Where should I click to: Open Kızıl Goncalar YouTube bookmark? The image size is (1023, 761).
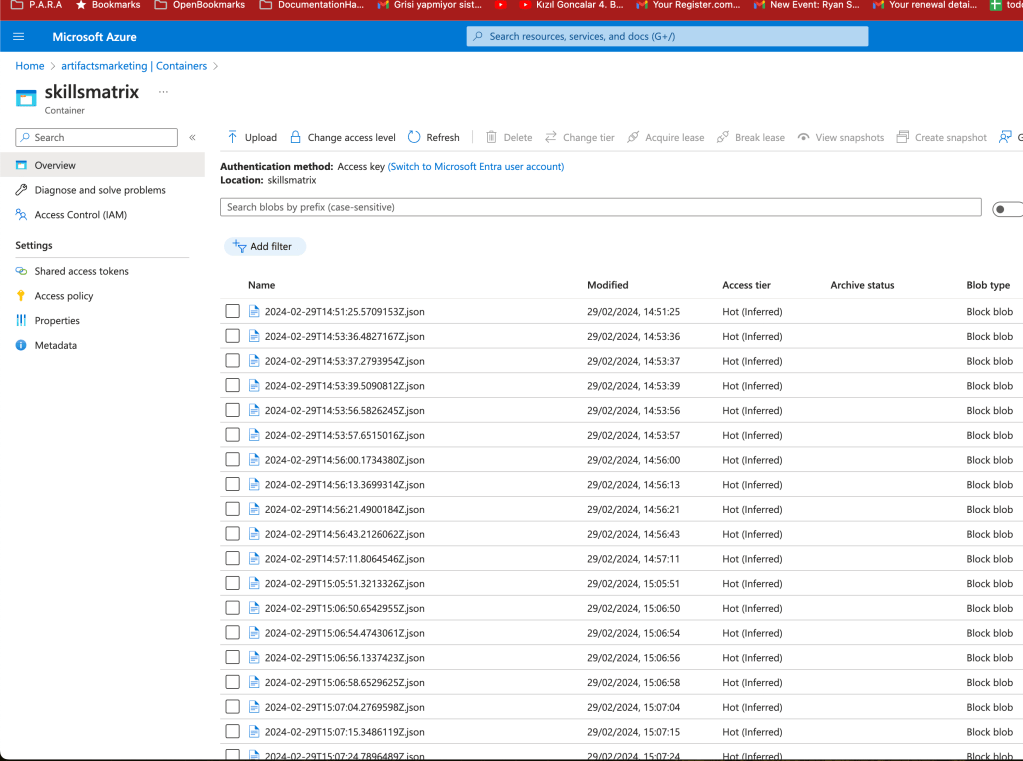pyautogui.click(x=571, y=5)
